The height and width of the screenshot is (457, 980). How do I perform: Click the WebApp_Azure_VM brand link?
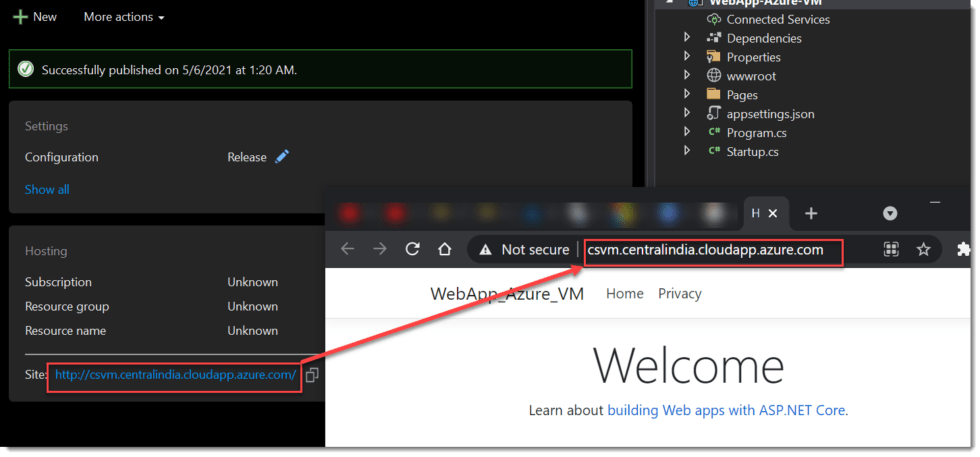click(x=507, y=294)
